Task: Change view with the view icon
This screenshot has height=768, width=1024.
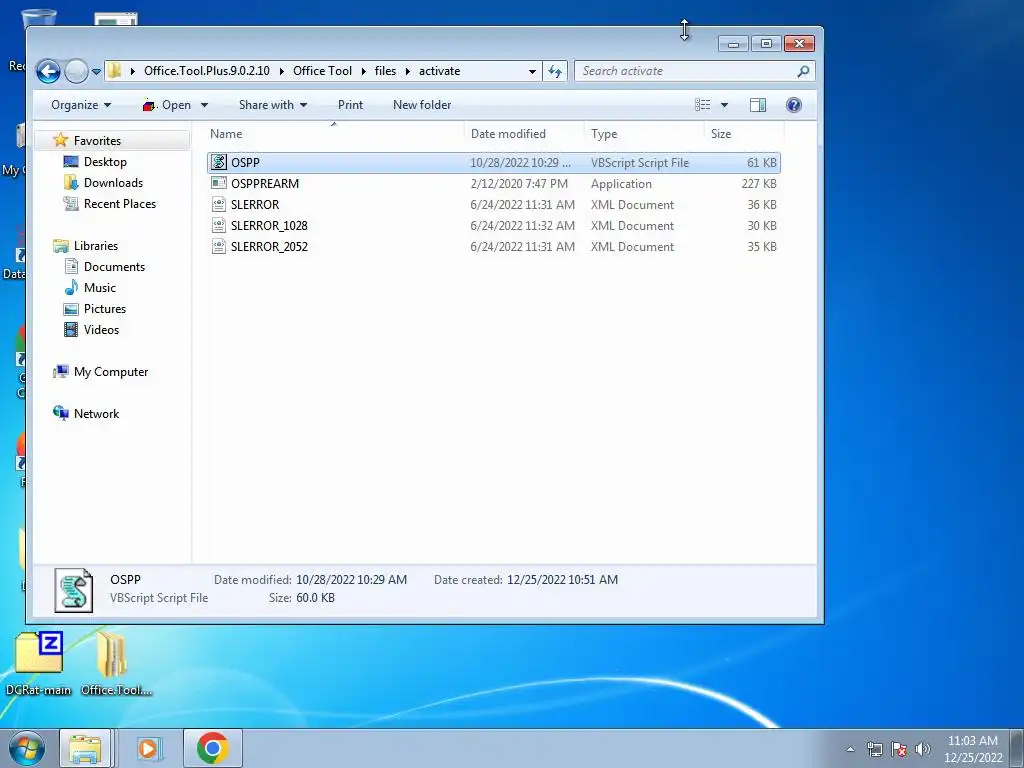Action: click(x=703, y=104)
